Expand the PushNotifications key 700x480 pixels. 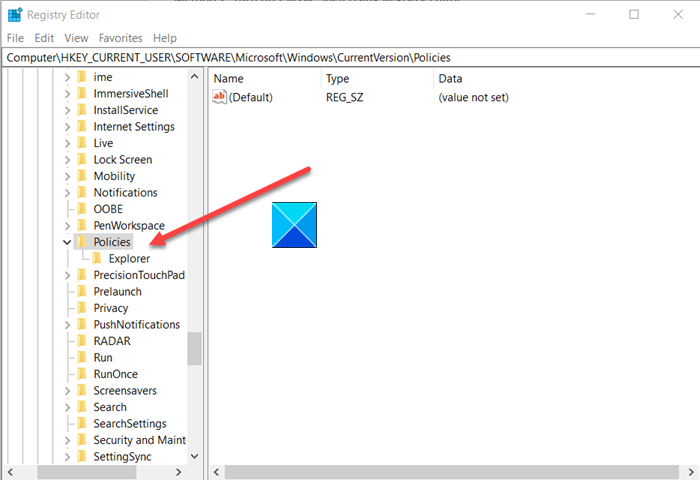coord(67,325)
